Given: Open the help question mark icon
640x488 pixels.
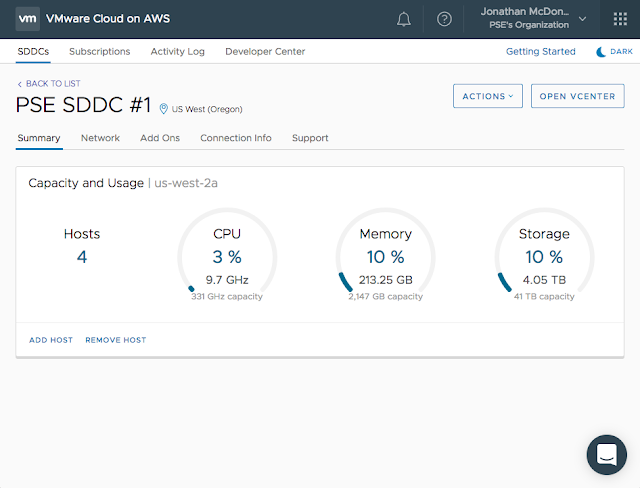Looking at the screenshot, I should [x=445, y=19].
